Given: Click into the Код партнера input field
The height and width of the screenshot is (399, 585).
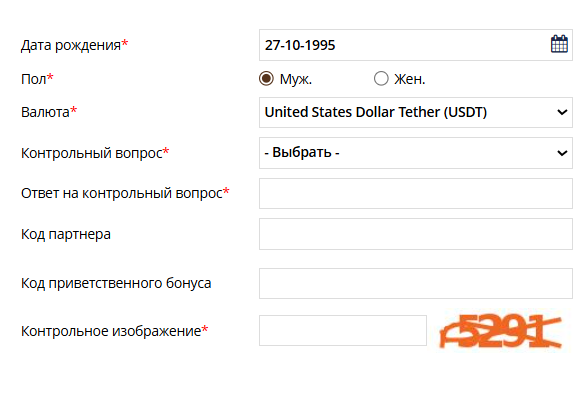Looking at the screenshot, I should 416,234.
